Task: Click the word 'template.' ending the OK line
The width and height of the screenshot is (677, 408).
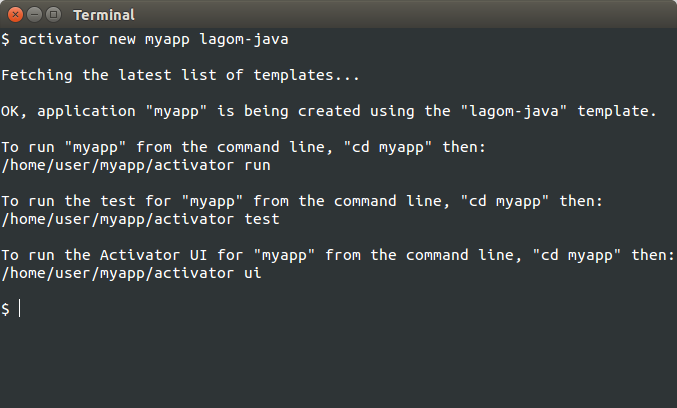Action: click(617, 111)
